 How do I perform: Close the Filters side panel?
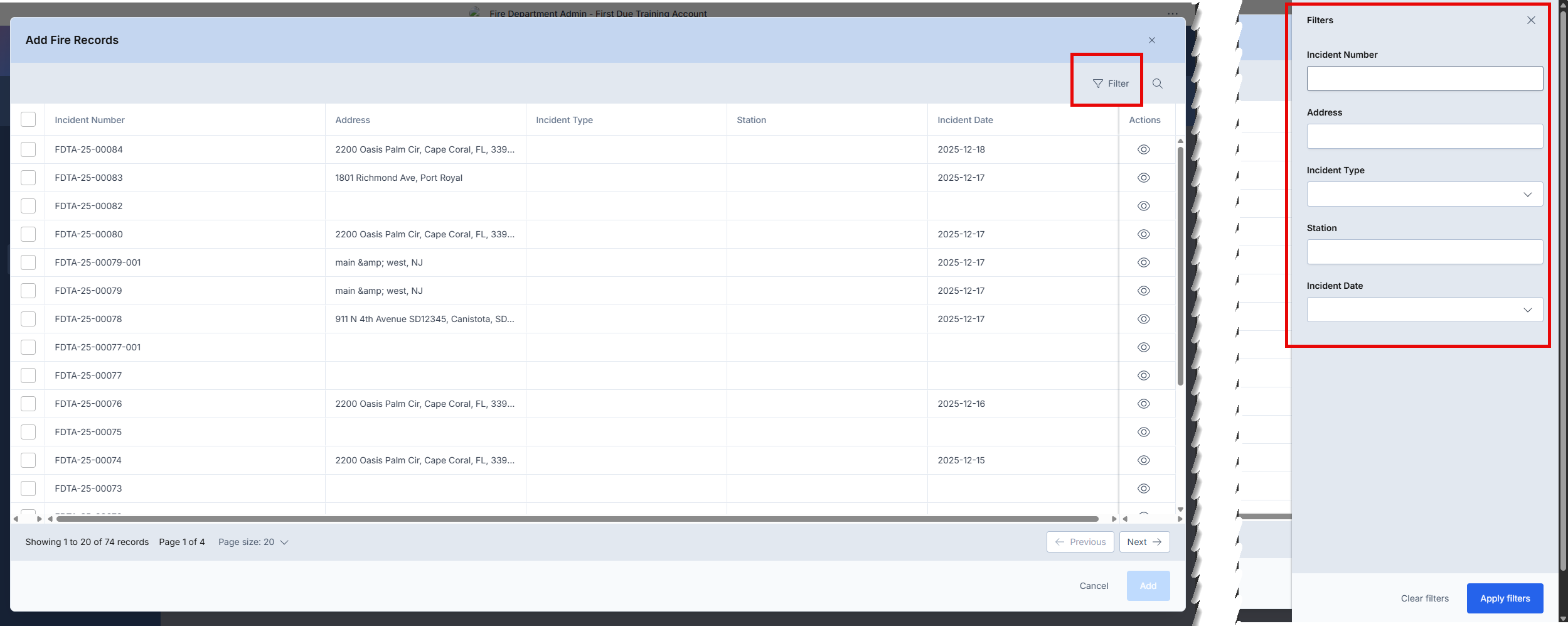[1531, 20]
